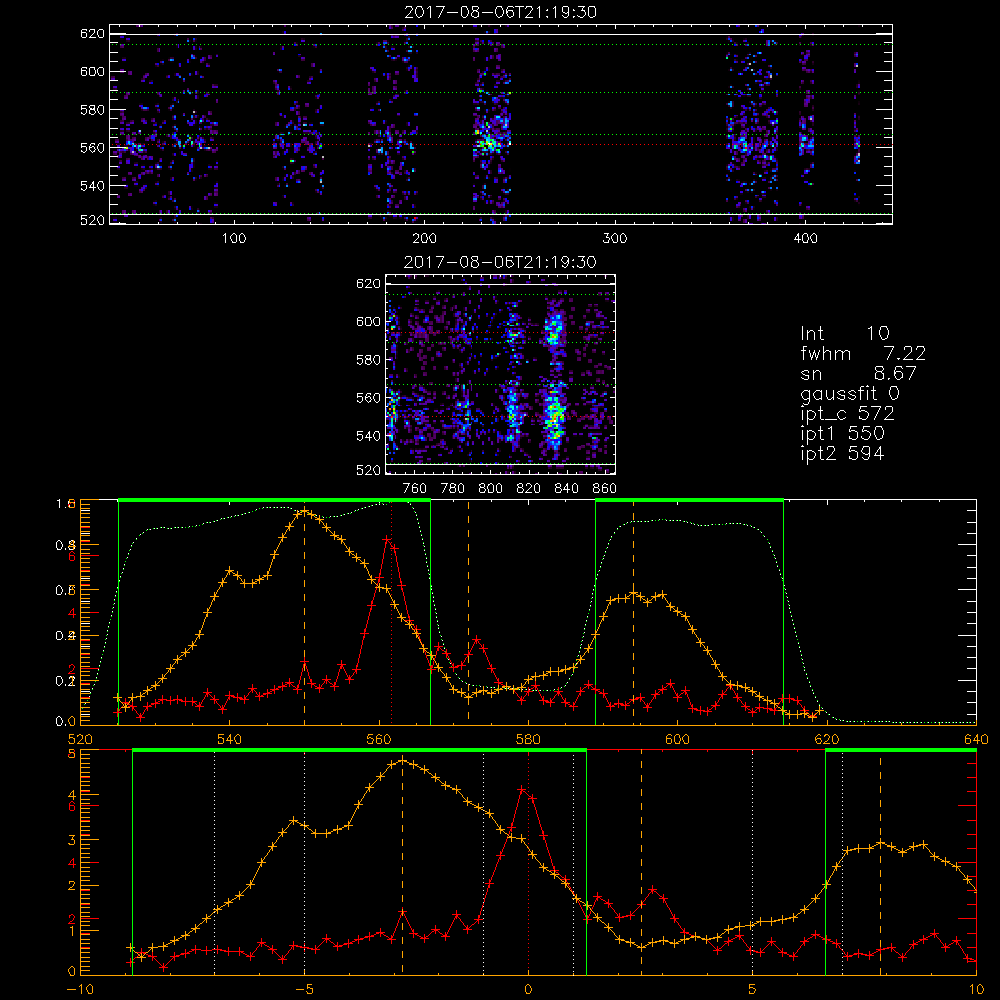Click the 'ipt2 594' value
This screenshot has height=1000, width=1000.
click(842, 453)
